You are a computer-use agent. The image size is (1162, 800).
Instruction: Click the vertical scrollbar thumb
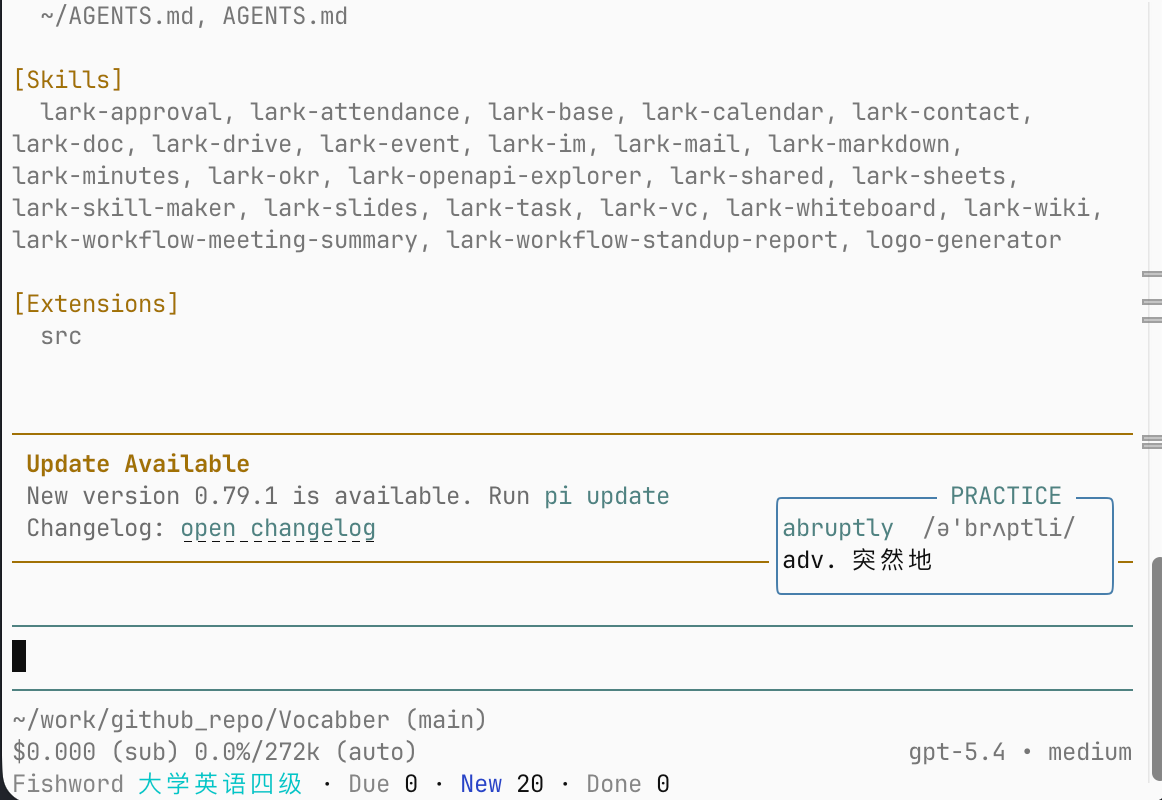[1156, 670]
